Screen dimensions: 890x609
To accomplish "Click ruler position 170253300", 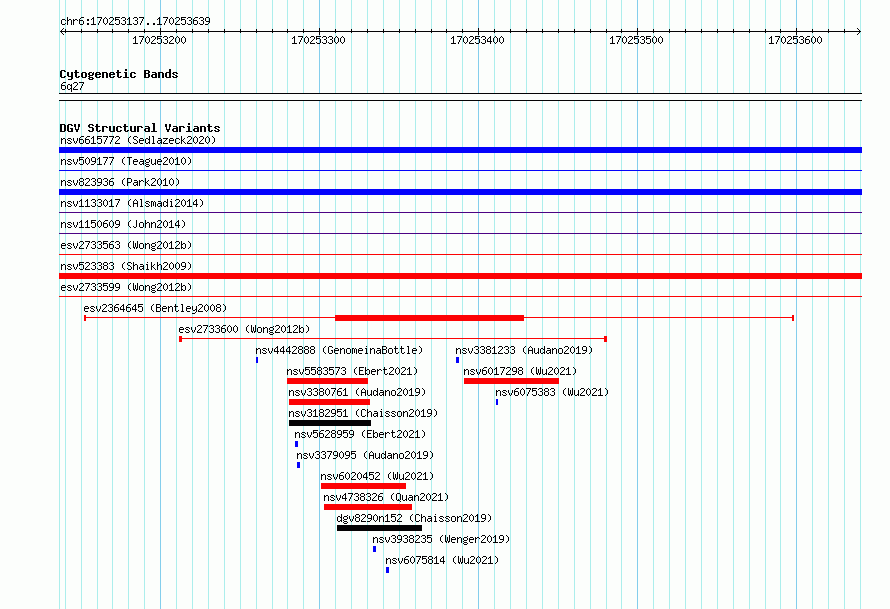I will click(x=318, y=40).
